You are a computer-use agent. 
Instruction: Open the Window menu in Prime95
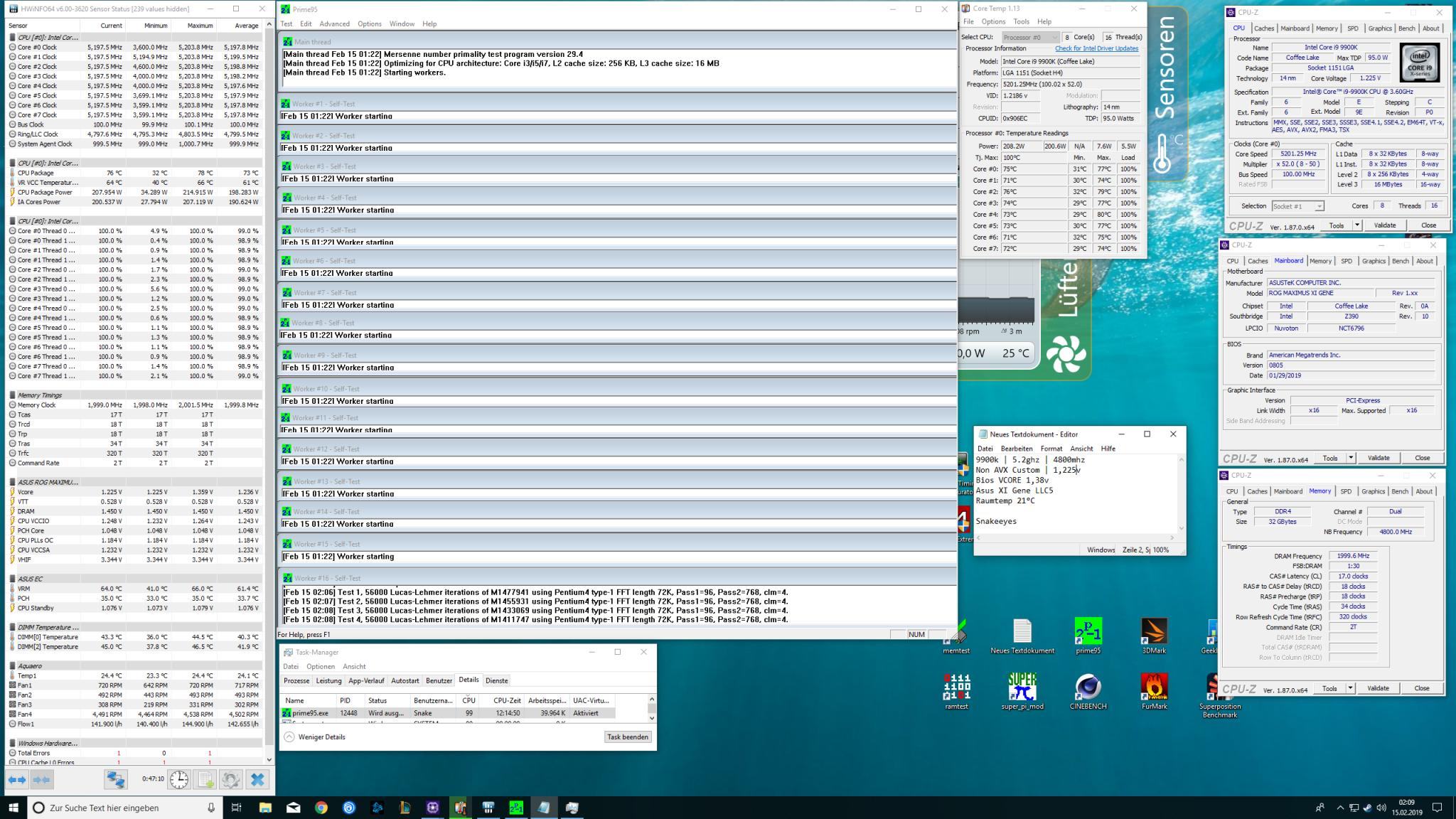coord(402,23)
